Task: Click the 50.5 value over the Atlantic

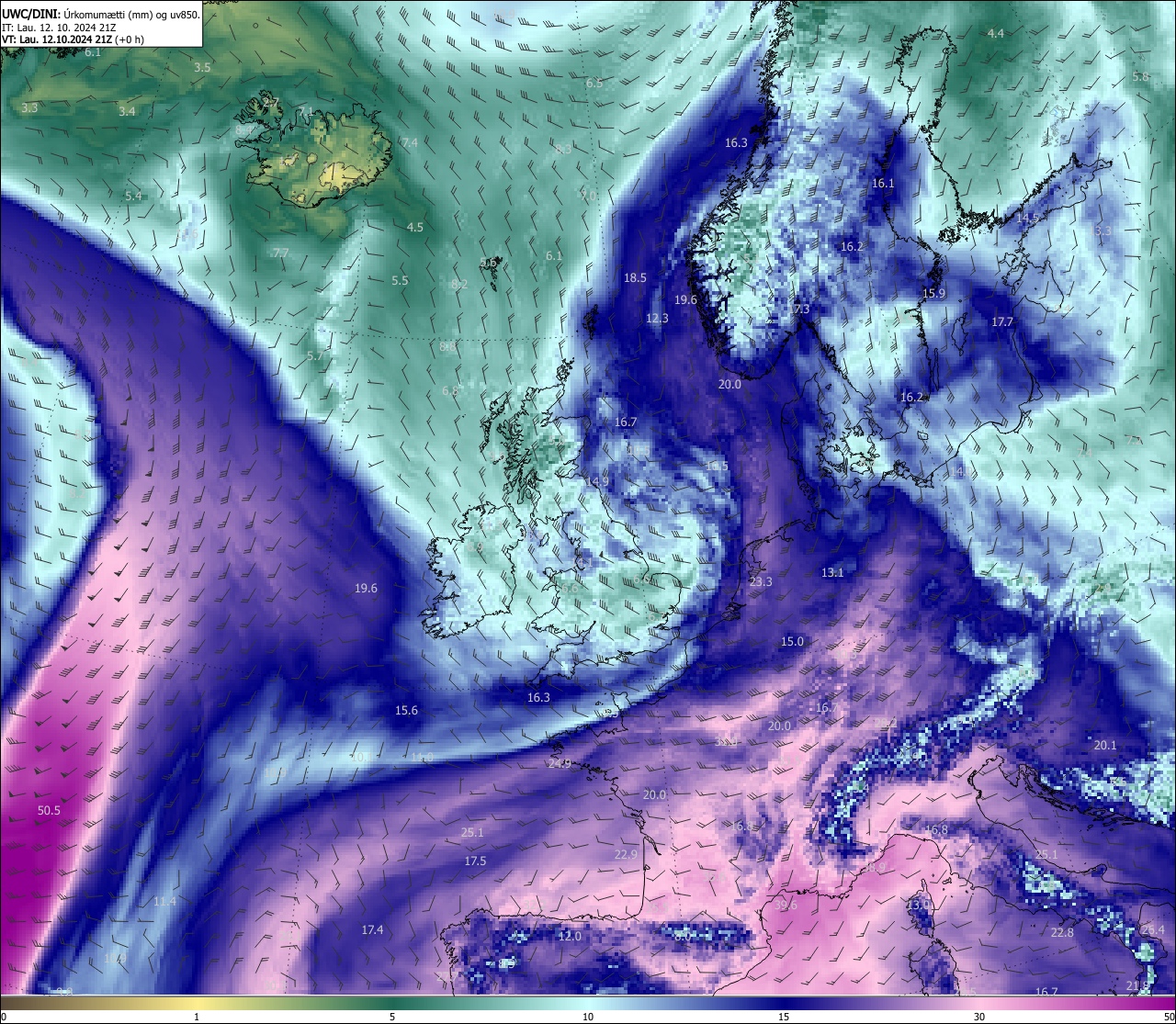Action: [49, 810]
